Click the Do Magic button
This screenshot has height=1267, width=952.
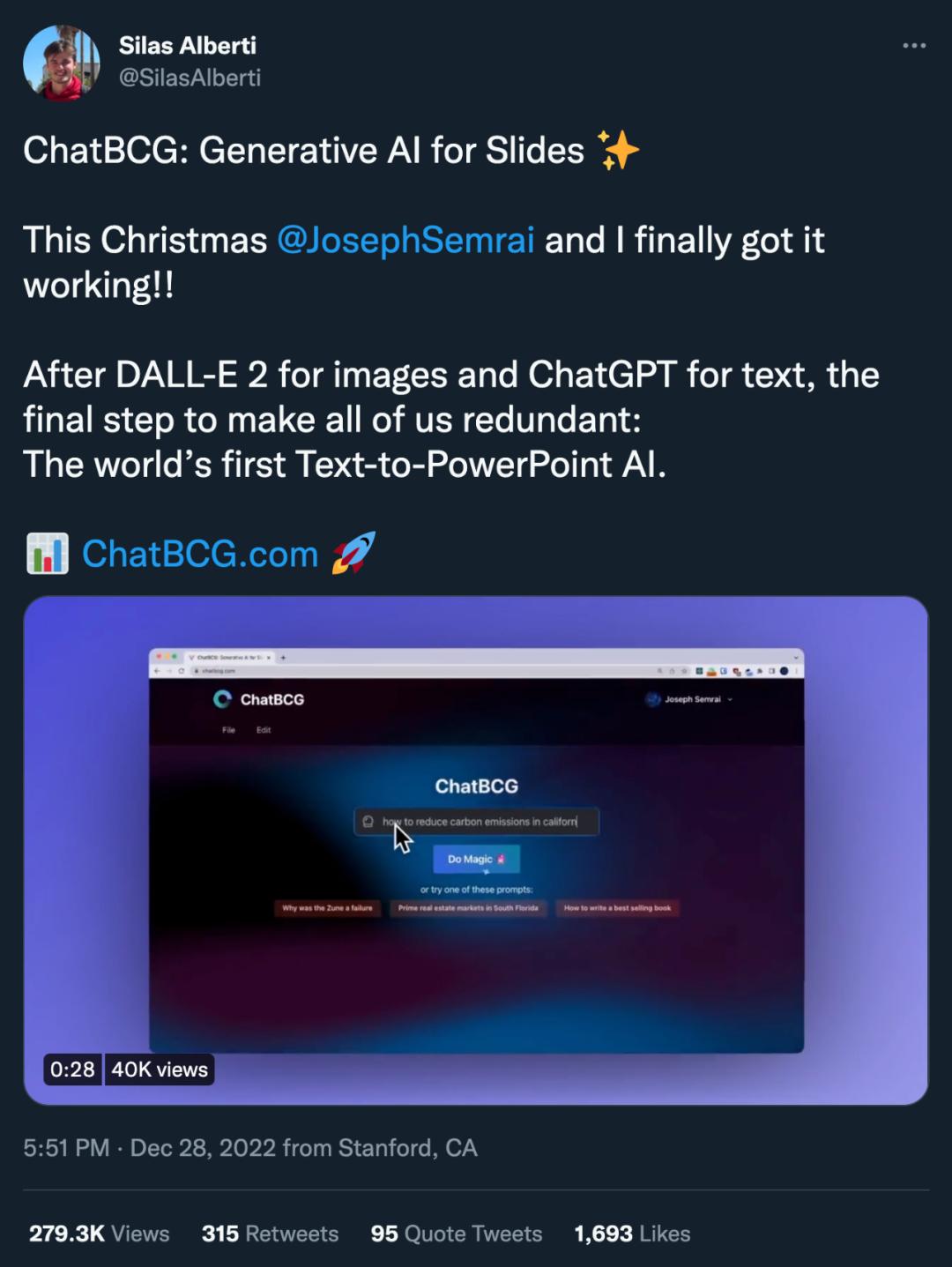(x=476, y=859)
